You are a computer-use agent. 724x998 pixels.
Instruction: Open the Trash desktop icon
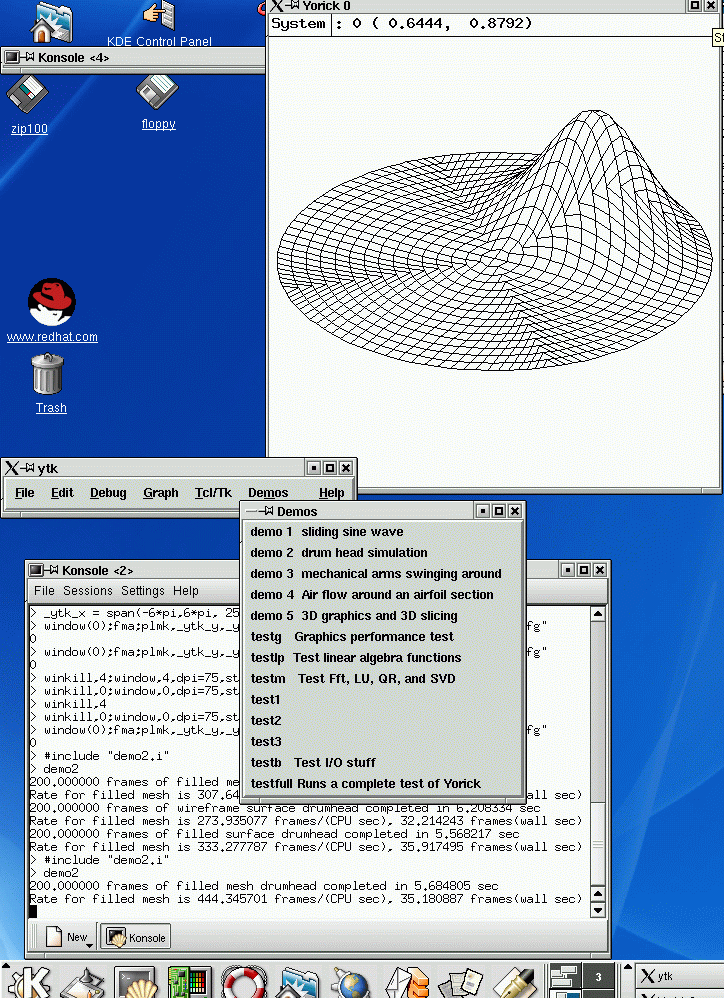click(49, 375)
